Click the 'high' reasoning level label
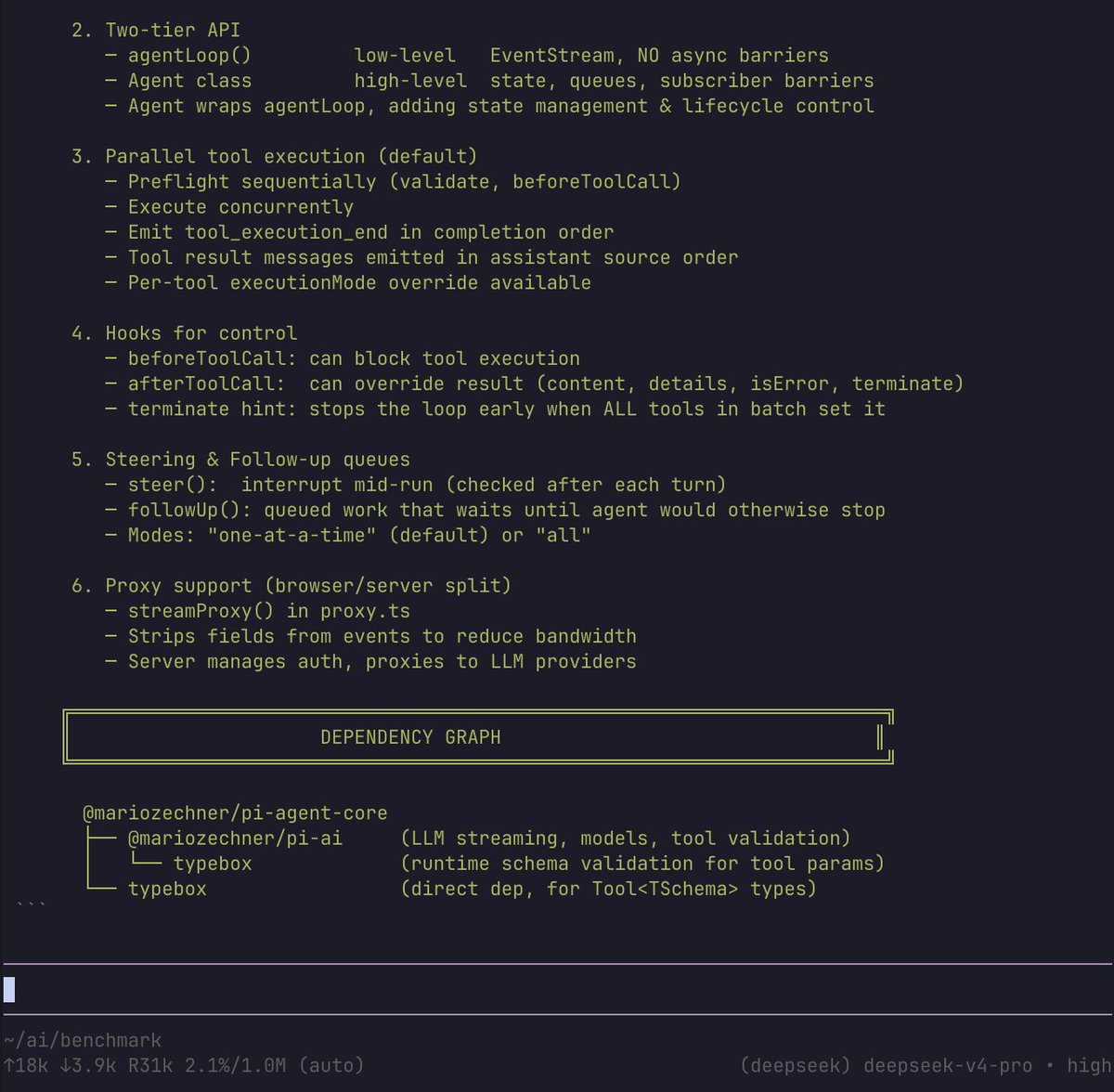Screen dimensions: 1114x1092 tap(1089, 1065)
